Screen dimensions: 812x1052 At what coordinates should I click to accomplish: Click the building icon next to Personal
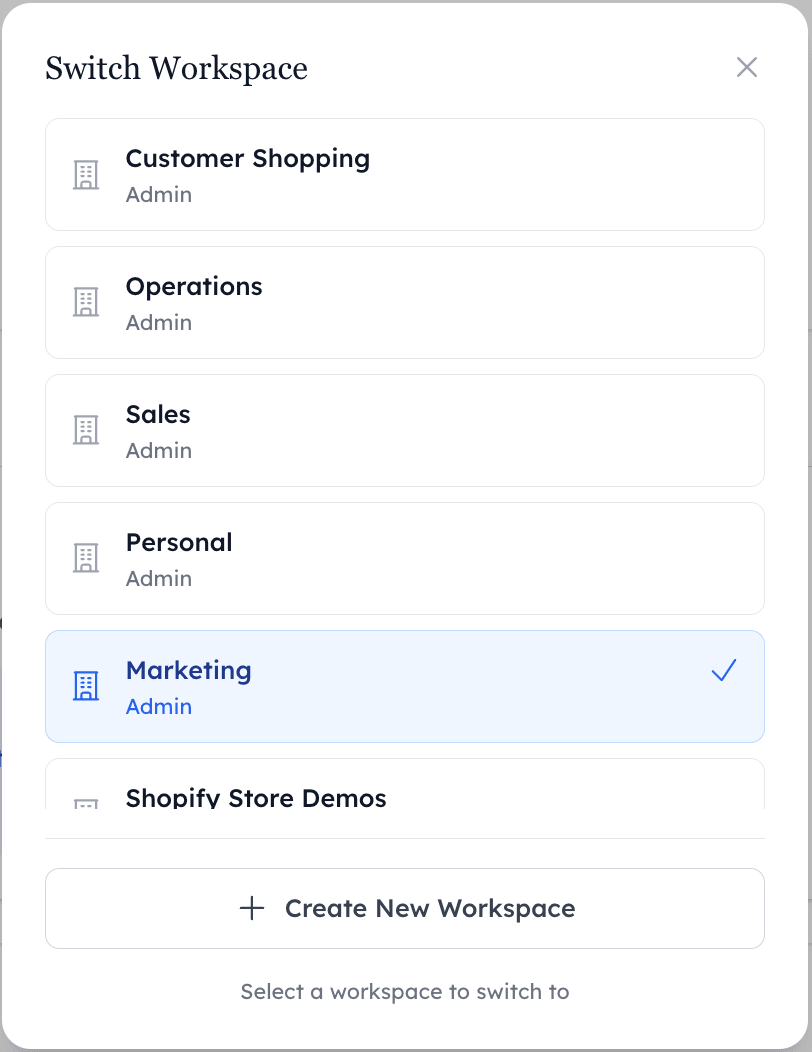86,558
